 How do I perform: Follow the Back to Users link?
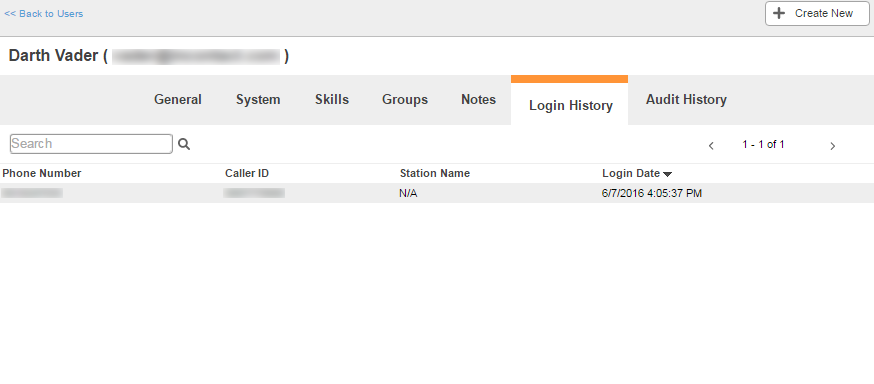(x=43, y=14)
